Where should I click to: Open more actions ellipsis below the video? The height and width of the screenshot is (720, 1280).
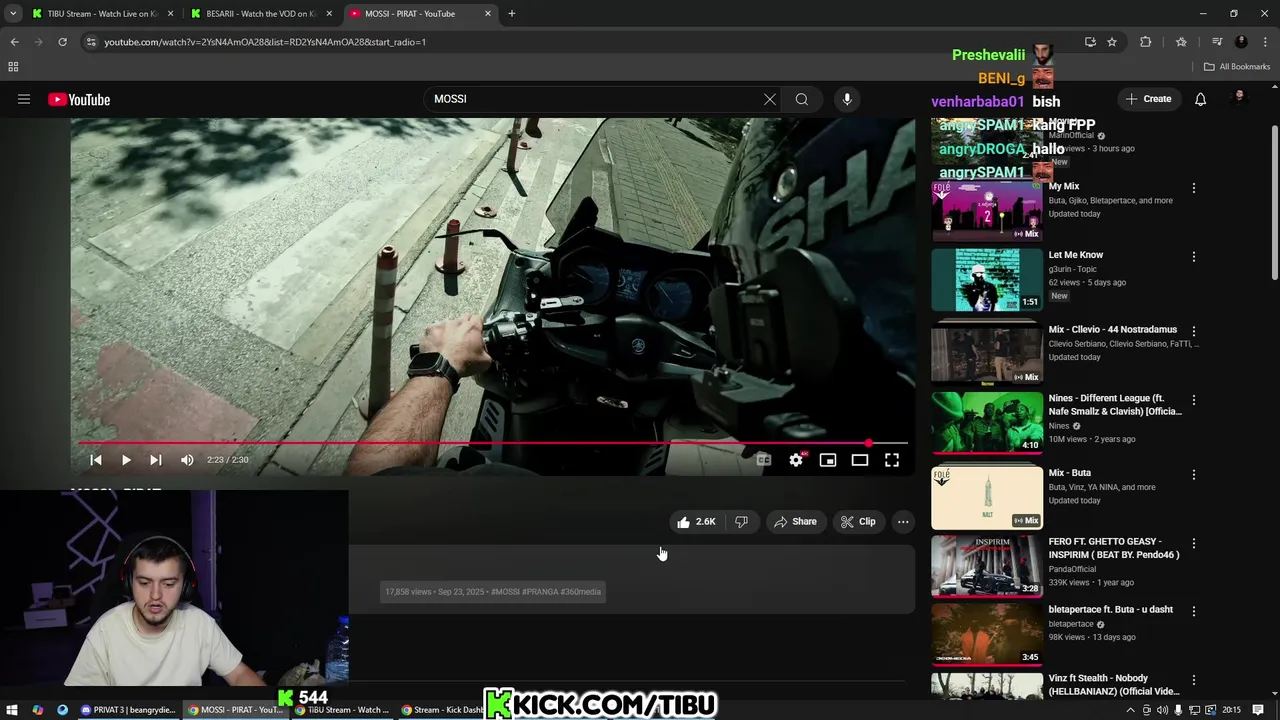pos(903,521)
